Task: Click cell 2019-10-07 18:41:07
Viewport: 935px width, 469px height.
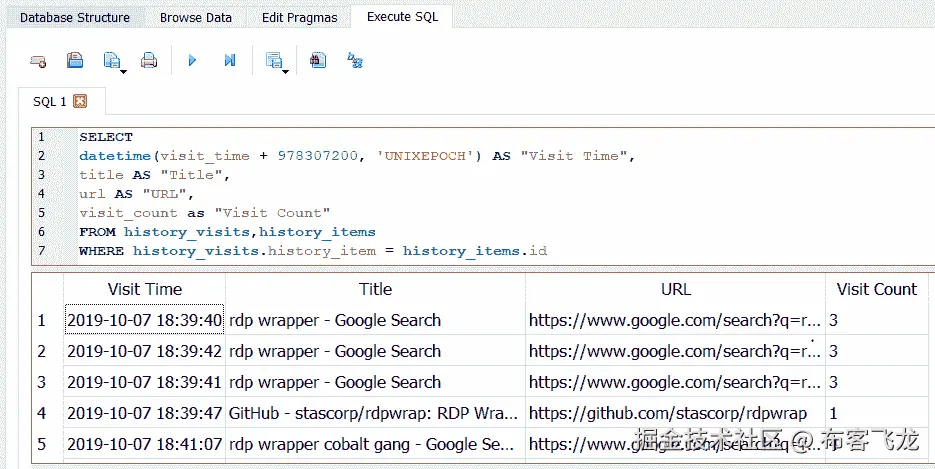Action: [x=145, y=444]
